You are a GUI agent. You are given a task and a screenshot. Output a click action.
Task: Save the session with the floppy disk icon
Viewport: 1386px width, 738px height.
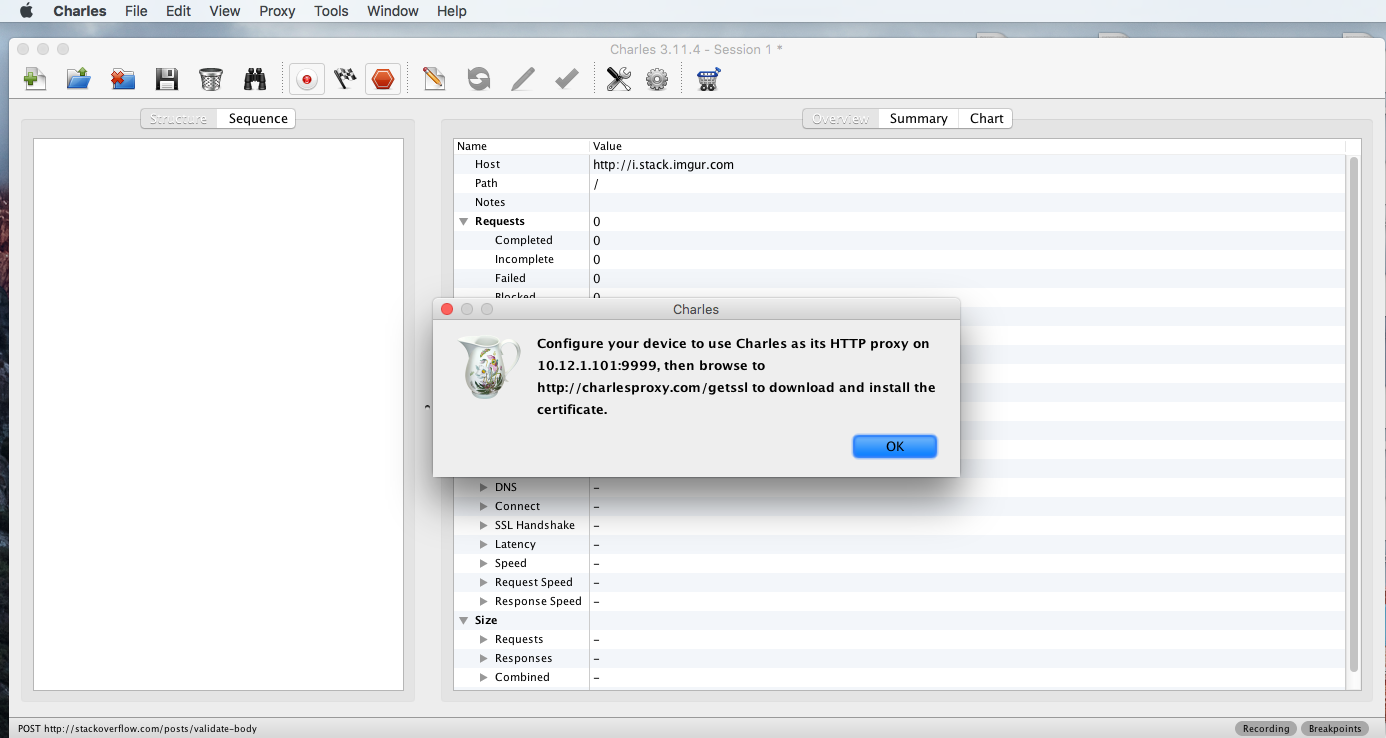166,79
